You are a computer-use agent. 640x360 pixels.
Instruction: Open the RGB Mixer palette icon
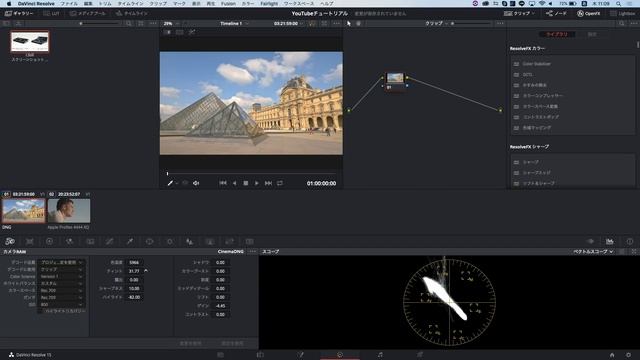[69, 242]
